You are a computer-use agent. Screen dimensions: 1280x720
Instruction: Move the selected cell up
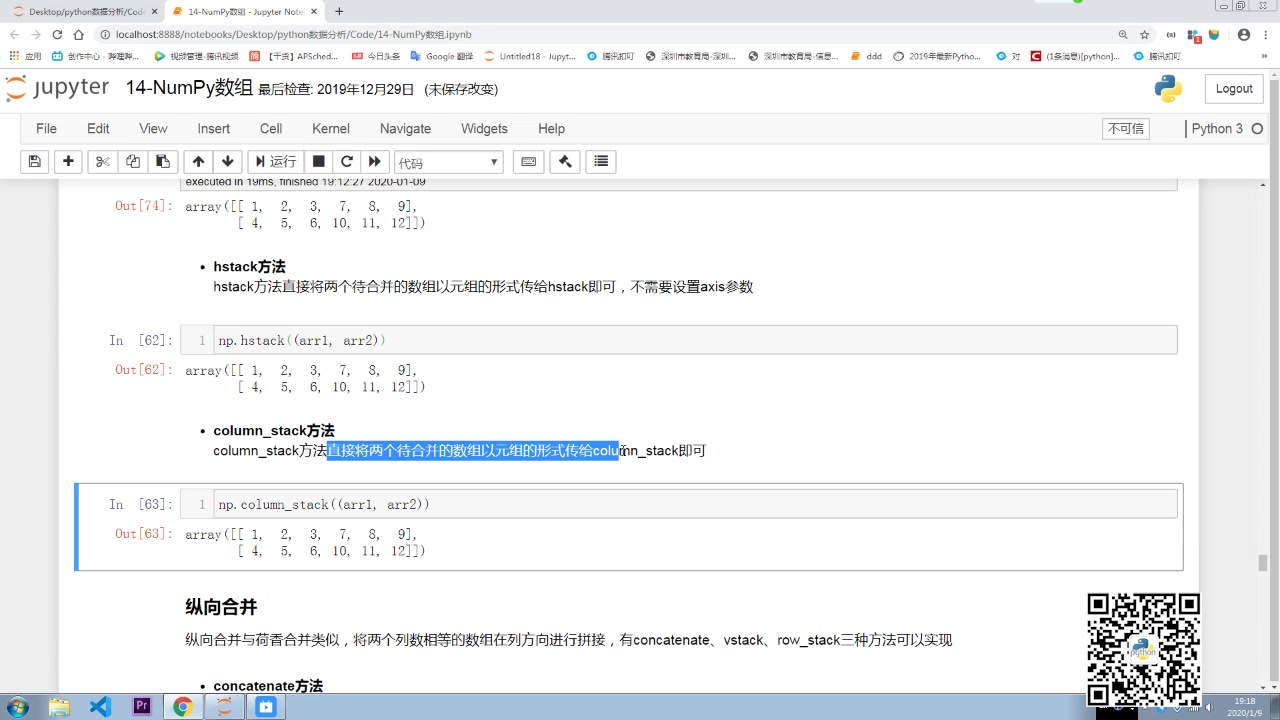tap(198, 161)
